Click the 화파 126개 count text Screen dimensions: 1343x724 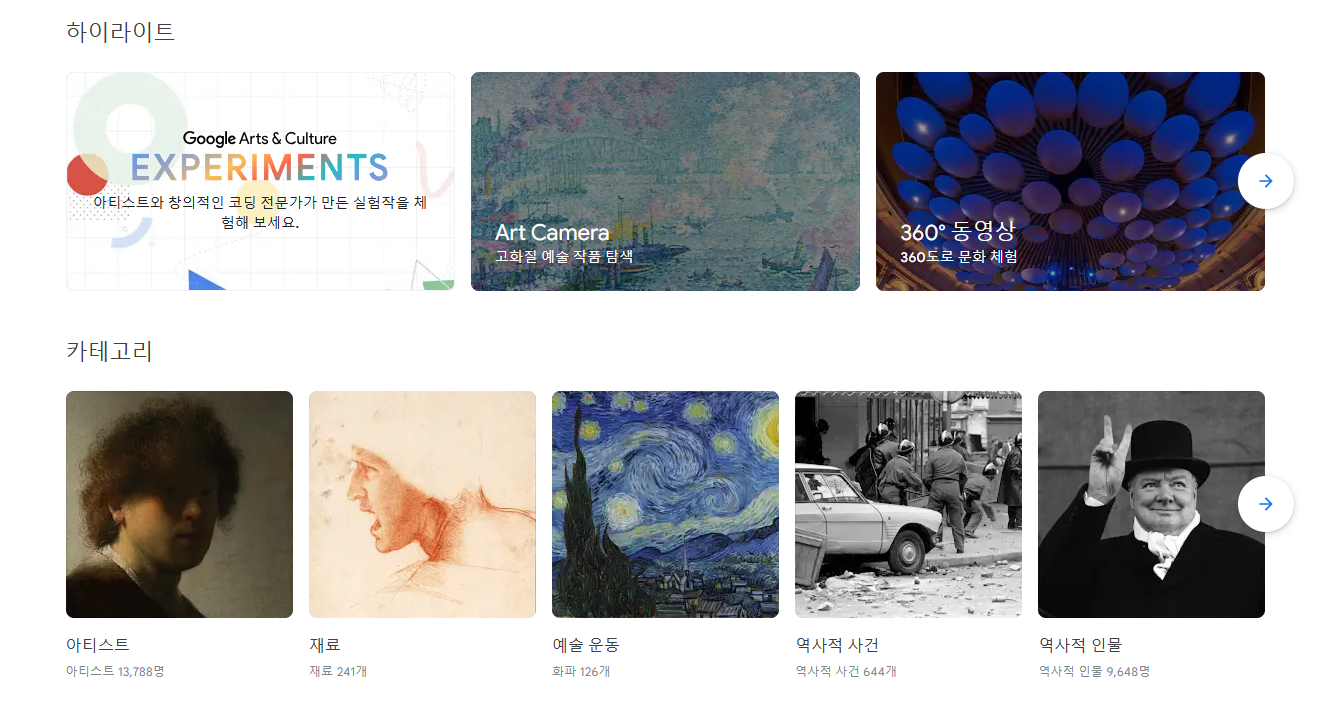581,671
